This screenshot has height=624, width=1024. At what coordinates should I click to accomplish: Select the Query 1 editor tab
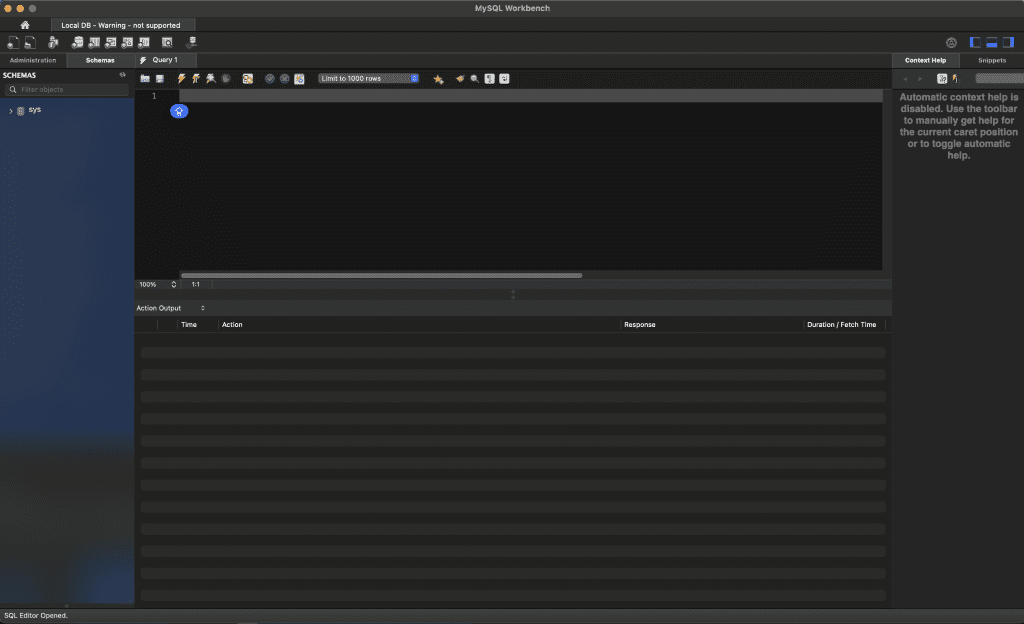165,60
